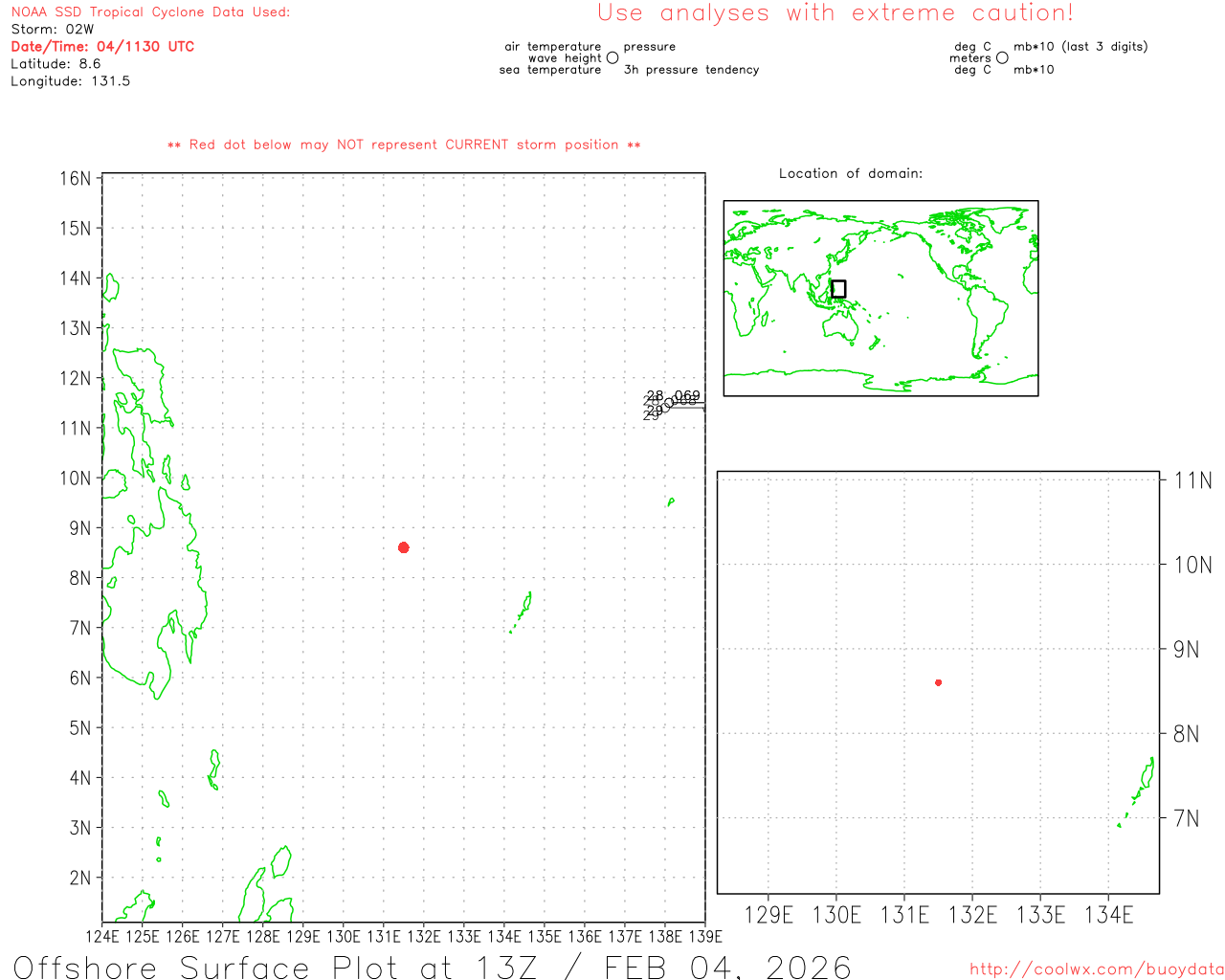Click 'air temperature' legend label
This screenshot has width=1225, height=980.
(553, 47)
